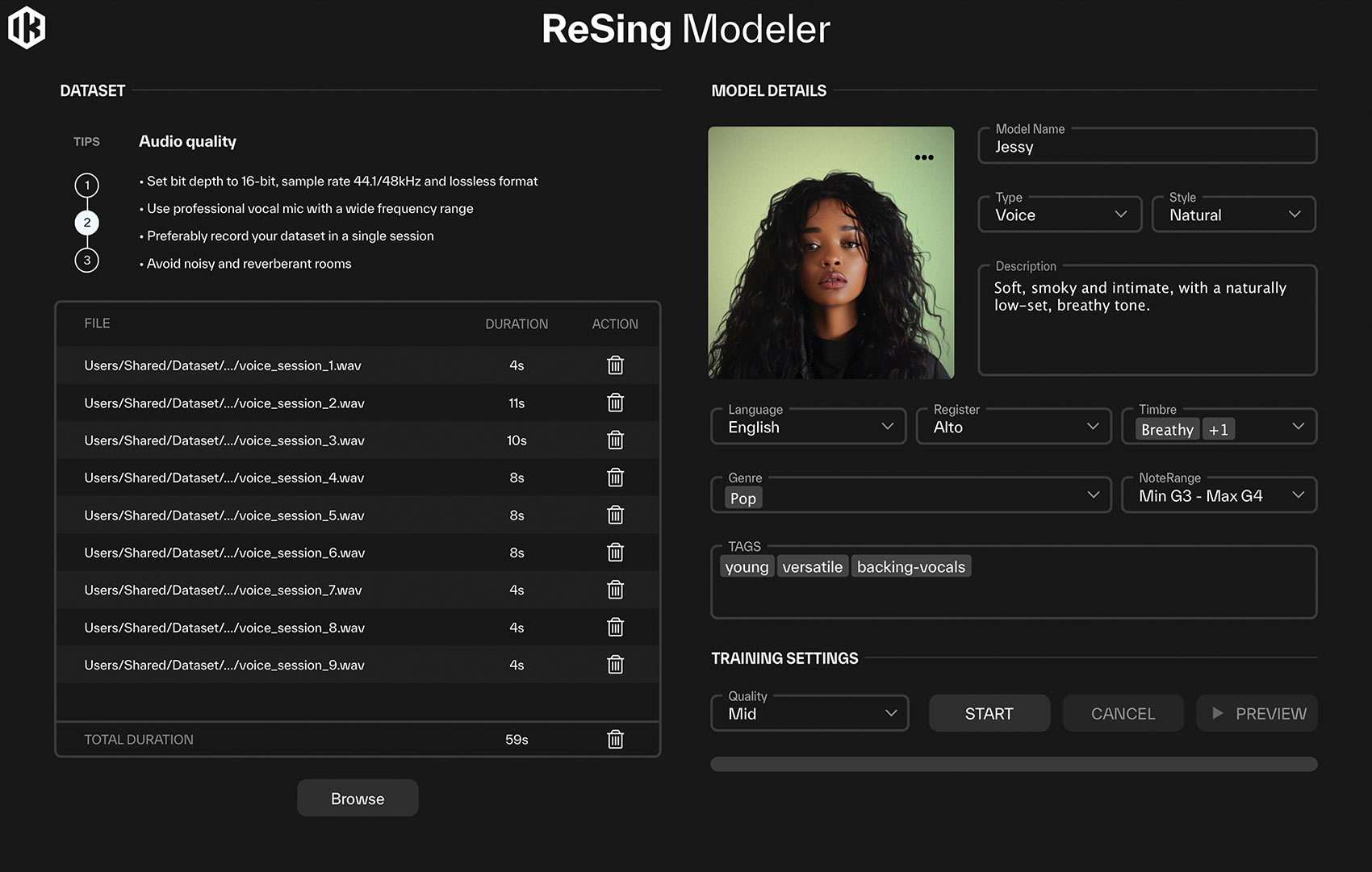Expand the Register dropdown set to Alto

tap(1013, 426)
